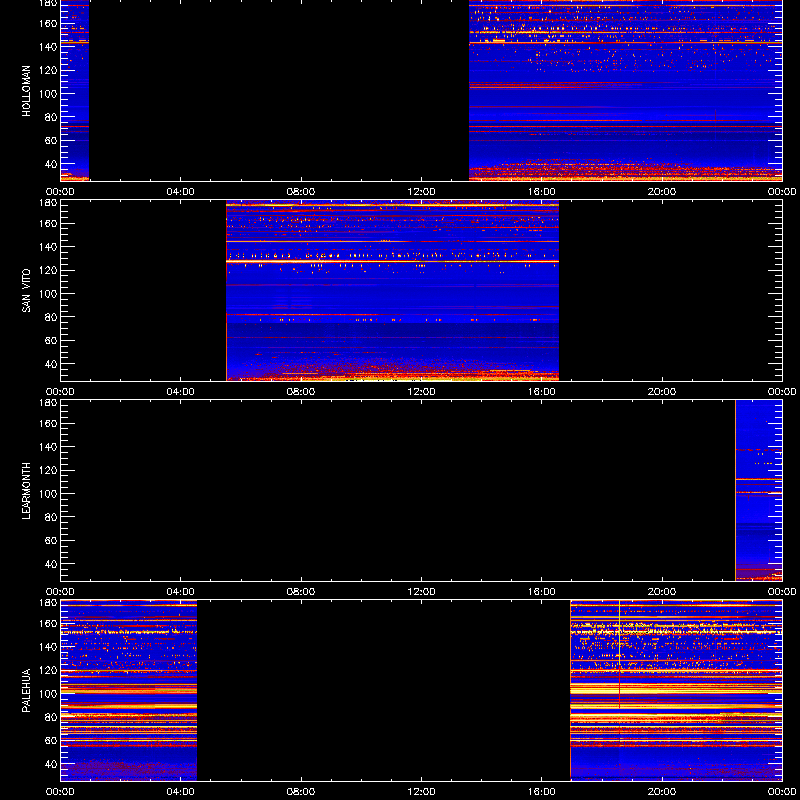Pick the 80 frequency tick on Learmonth axis

click(x=52, y=517)
